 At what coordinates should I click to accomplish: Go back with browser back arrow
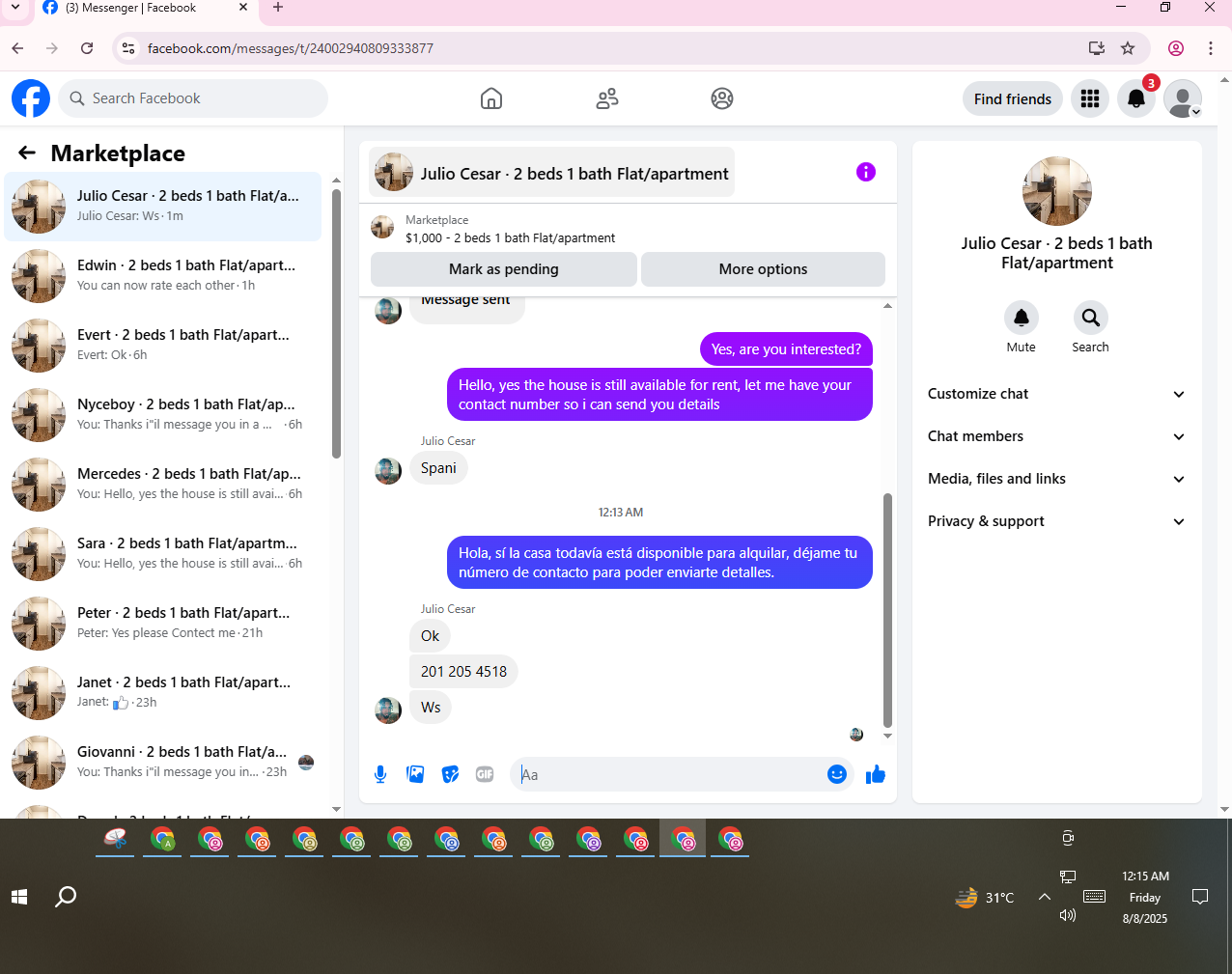point(17,48)
